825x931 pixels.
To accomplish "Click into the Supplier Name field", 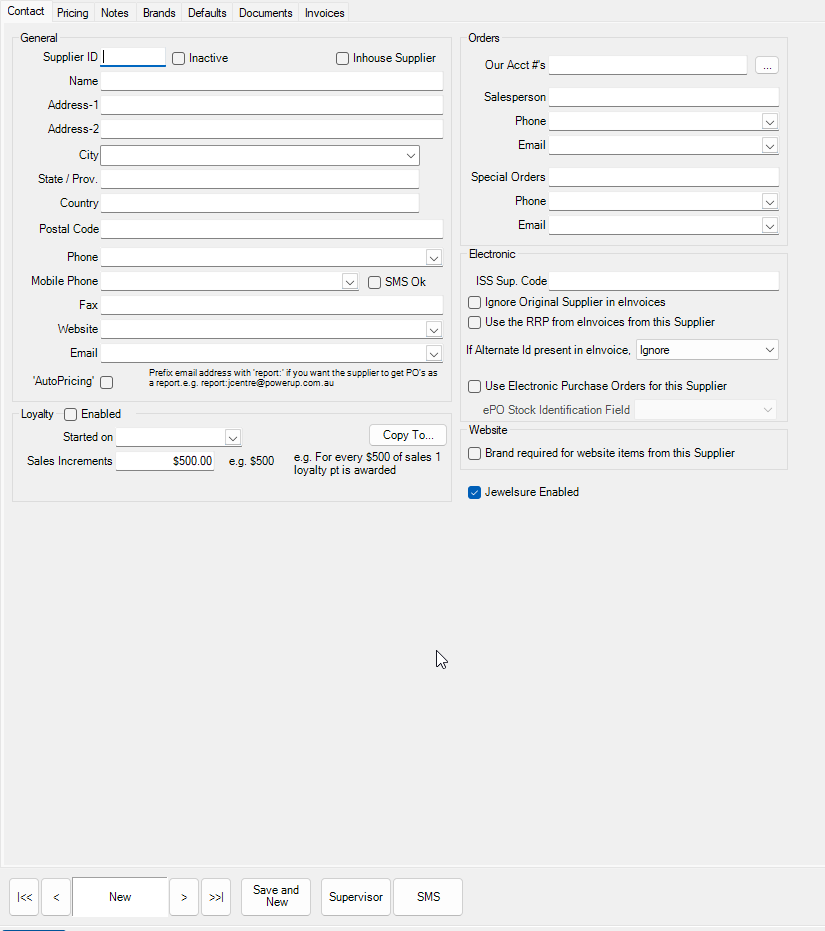I will pos(271,81).
